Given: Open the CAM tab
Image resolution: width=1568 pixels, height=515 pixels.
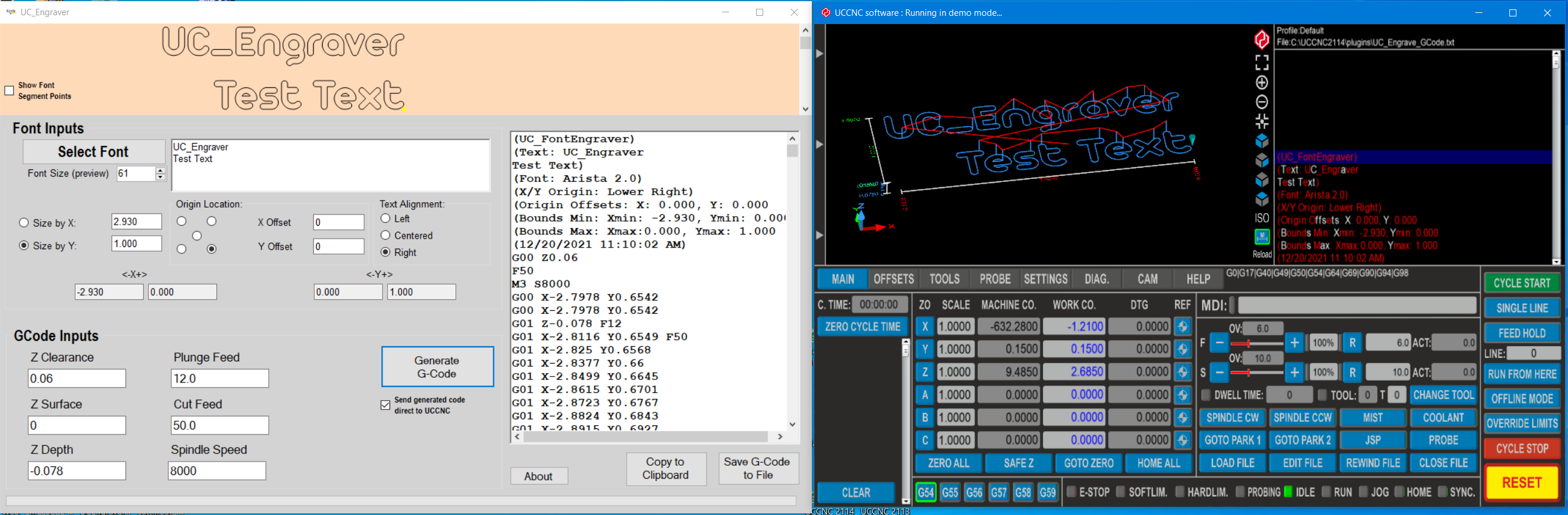Looking at the screenshot, I should coord(1148,279).
